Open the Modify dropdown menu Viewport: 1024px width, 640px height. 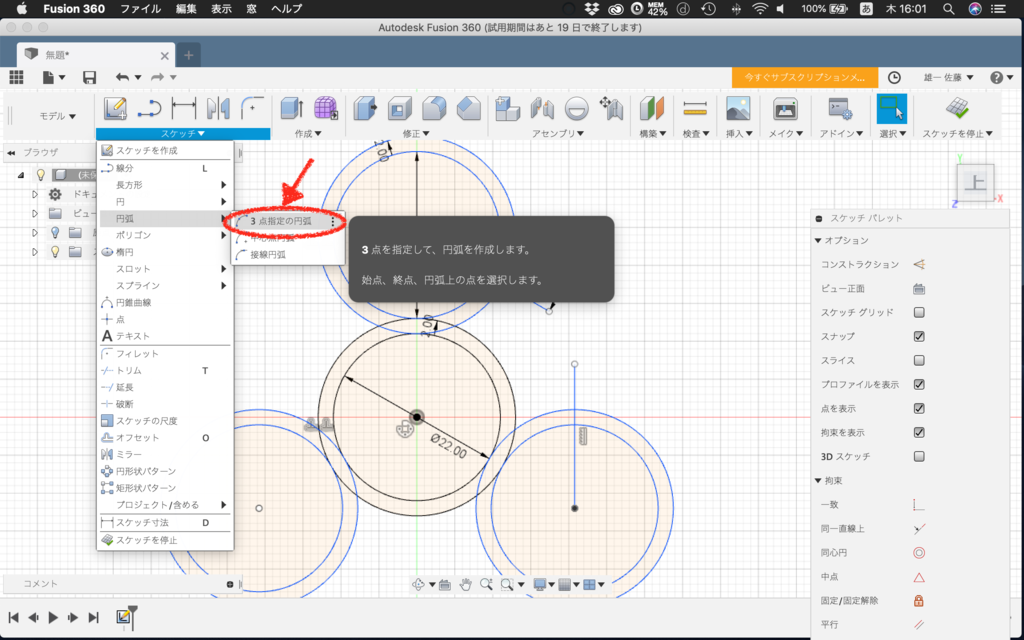pyautogui.click(x=416, y=133)
